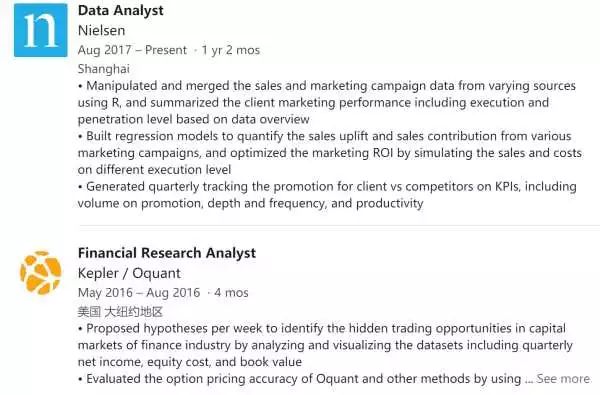Open the Nielsen company name link
Viewport: 600px width, 395px height.
tap(101, 30)
